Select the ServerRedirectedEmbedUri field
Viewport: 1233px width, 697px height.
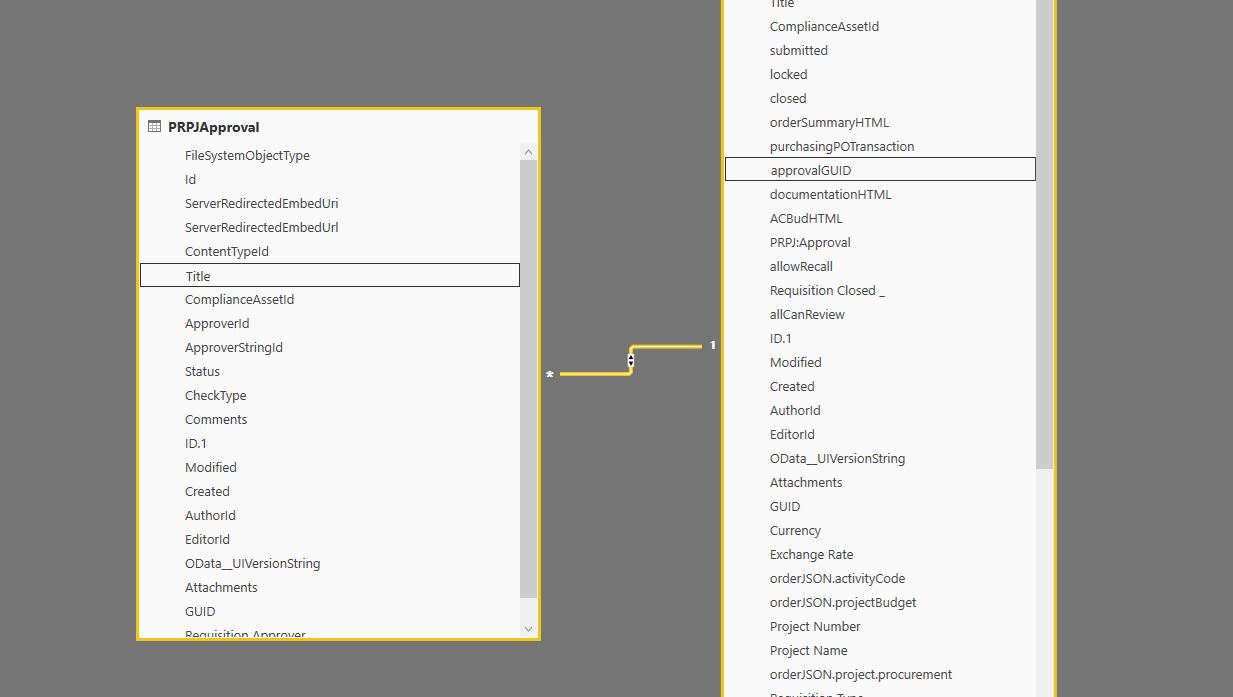pyautogui.click(x=261, y=203)
